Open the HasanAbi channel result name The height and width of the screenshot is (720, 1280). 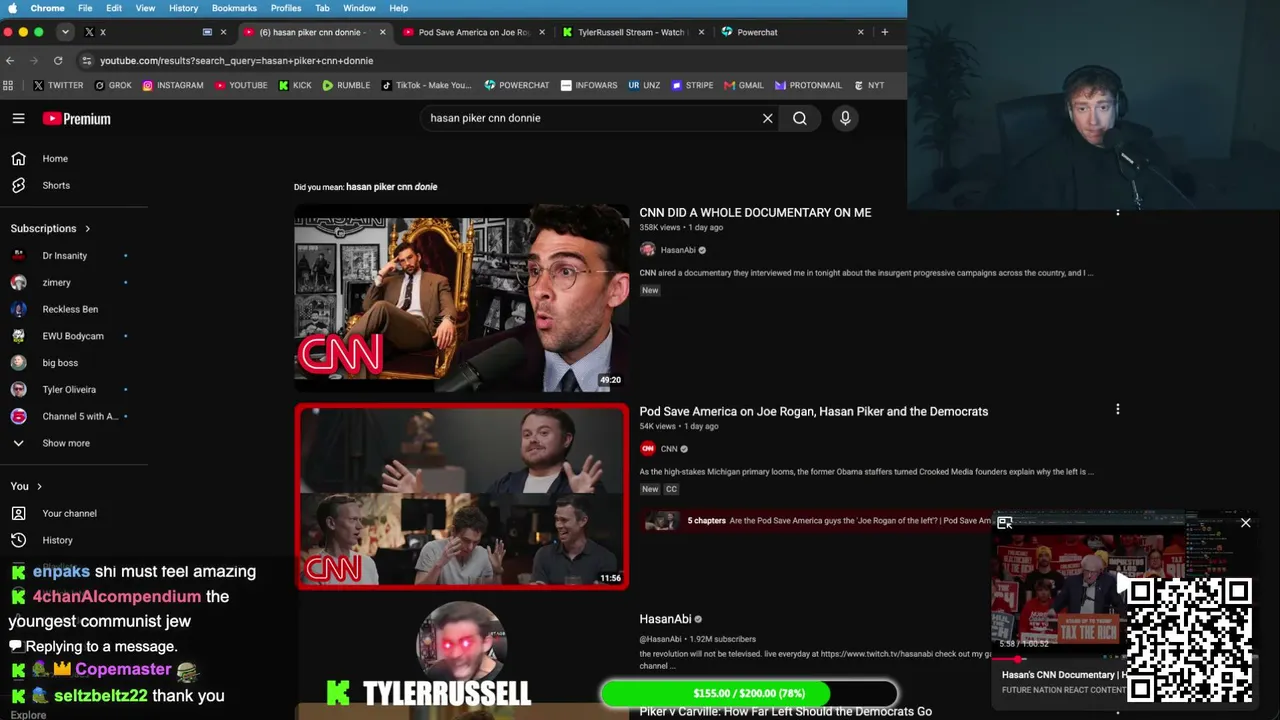(x=666, y=619)
